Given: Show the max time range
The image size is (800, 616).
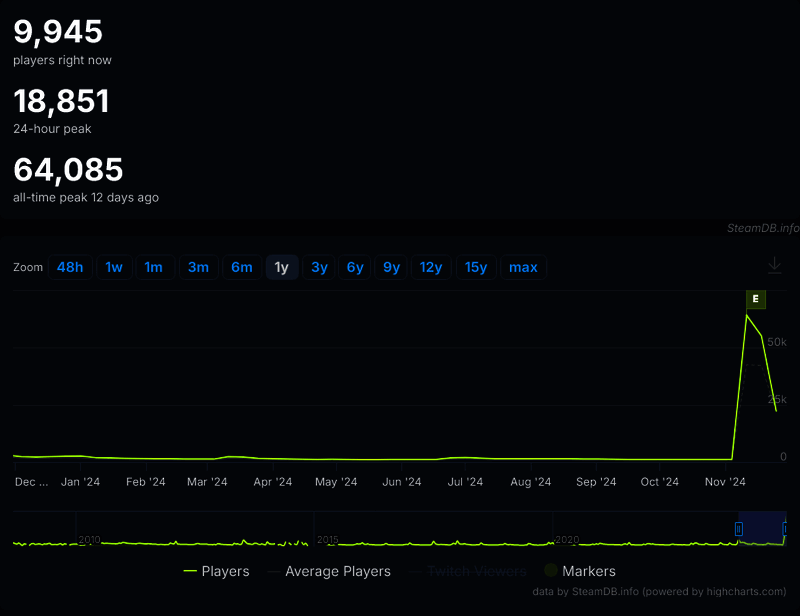Looking at the screenshot, I should [523, 267].
